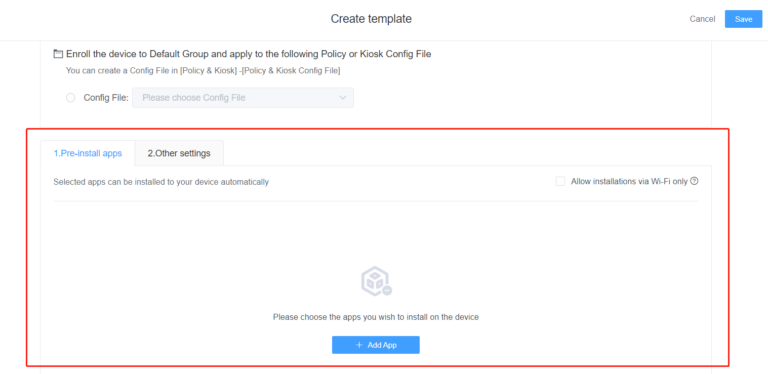Click the plus icon on Add App
Screen dimensions: 768x374
[x=359, y=345]
